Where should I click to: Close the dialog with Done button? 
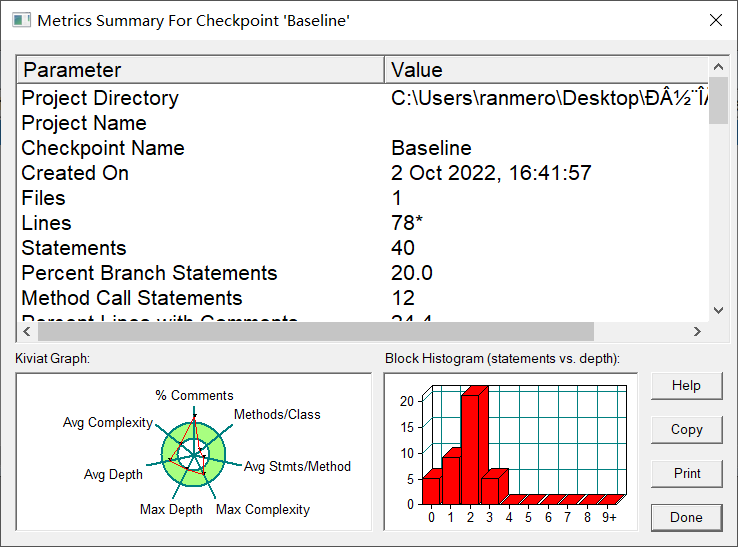click(686, 517)
